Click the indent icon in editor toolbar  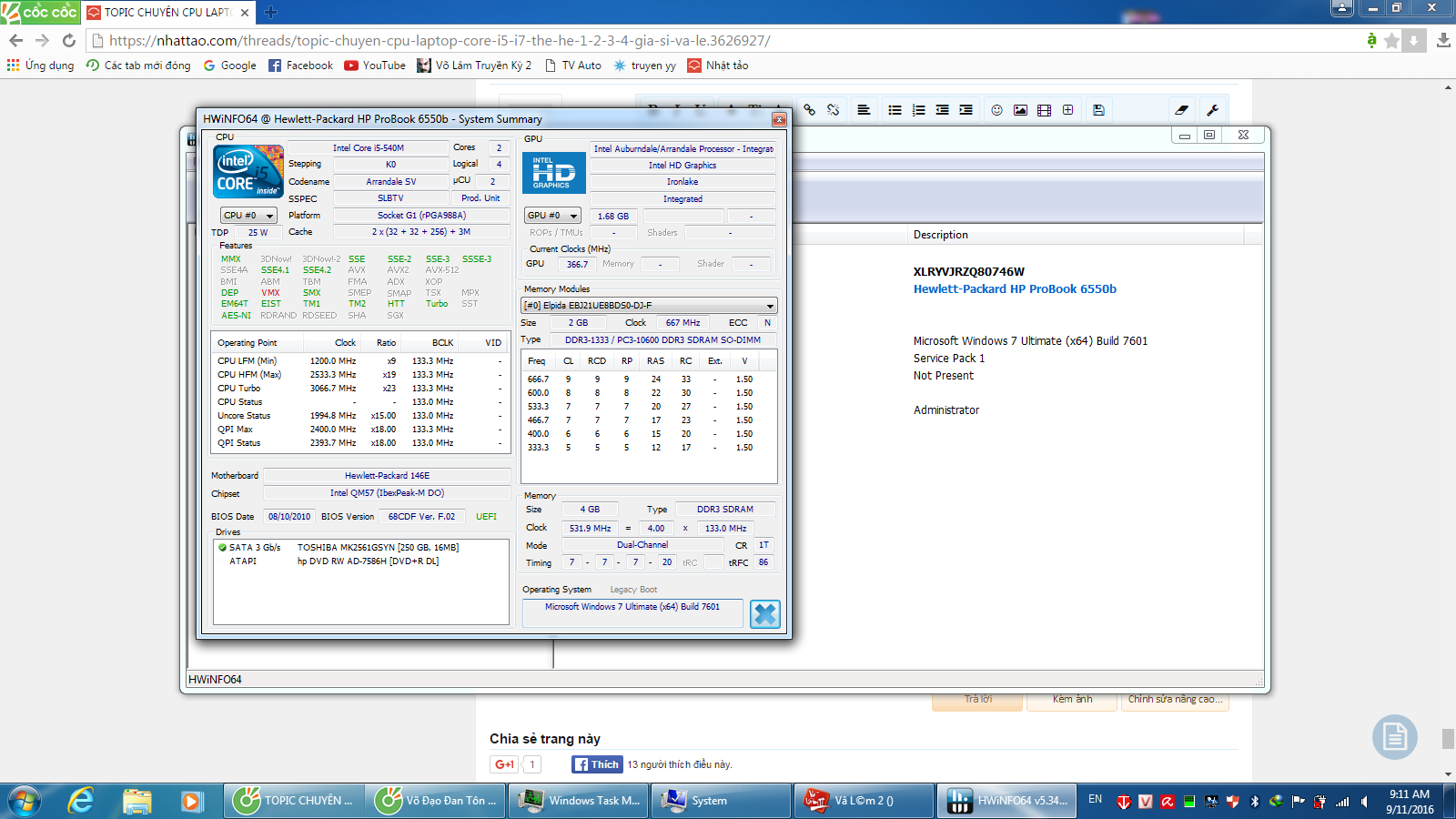[966, 110]
